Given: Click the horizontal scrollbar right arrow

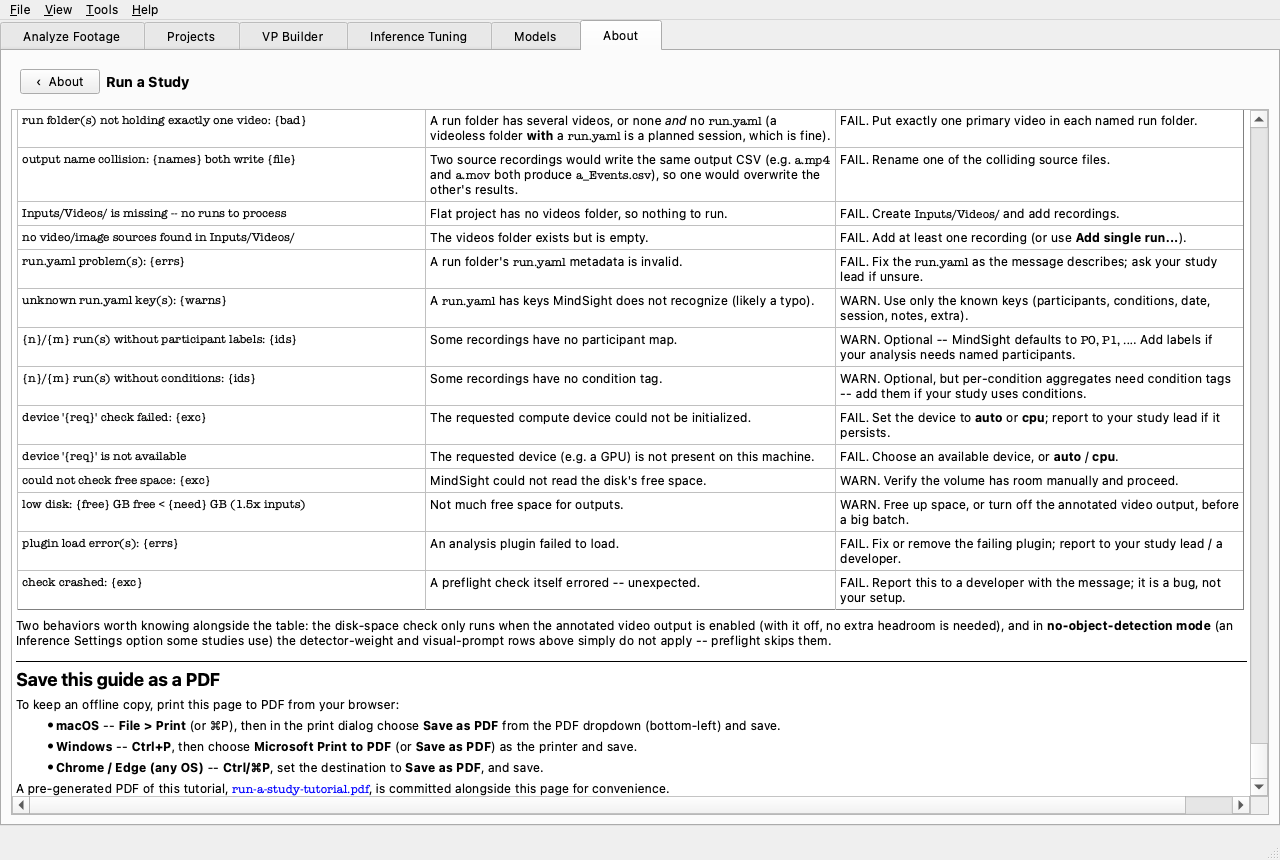Looking at the screenshot, I should [x=1241, y=805].
